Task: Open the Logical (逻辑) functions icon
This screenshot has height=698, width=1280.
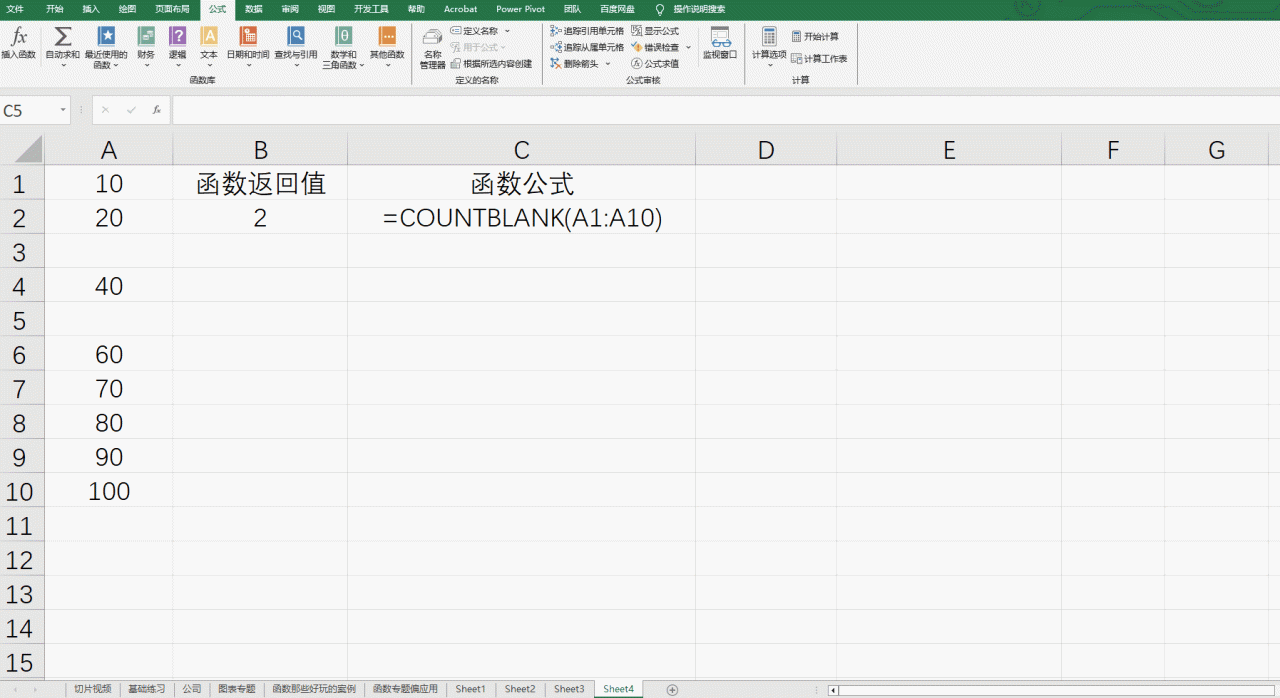Action: (x=177, y=37)
